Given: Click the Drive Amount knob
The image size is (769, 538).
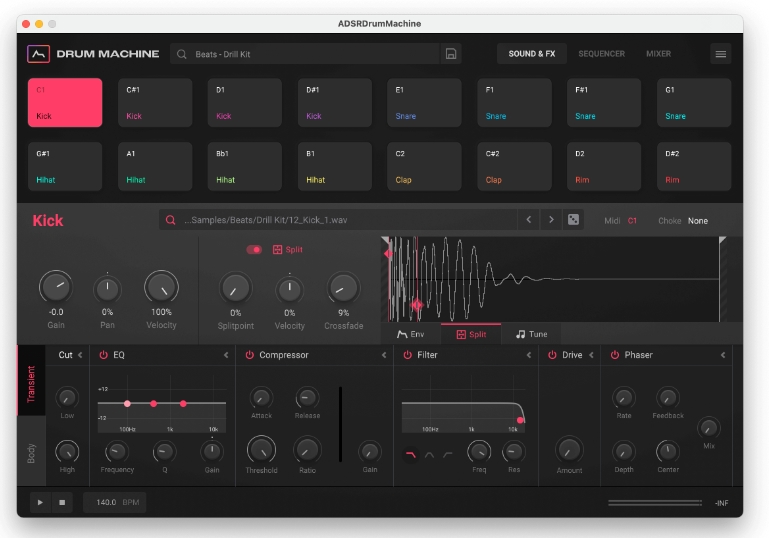Looking at the screenshot, I should pyautogui.click(x=569, y=450).
